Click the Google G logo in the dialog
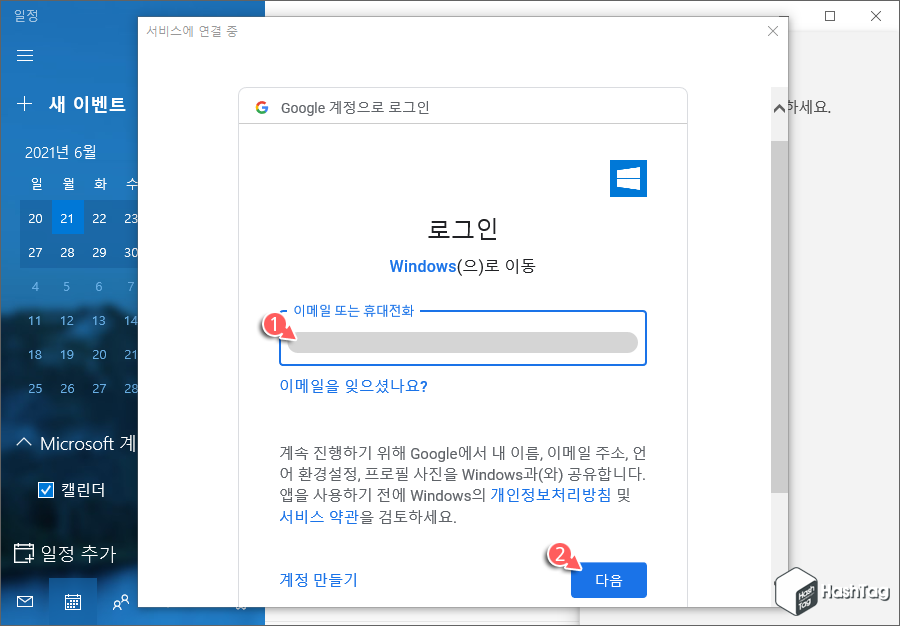Image resolution: width=900 pixels, height=626 pixels. [262, 105]
